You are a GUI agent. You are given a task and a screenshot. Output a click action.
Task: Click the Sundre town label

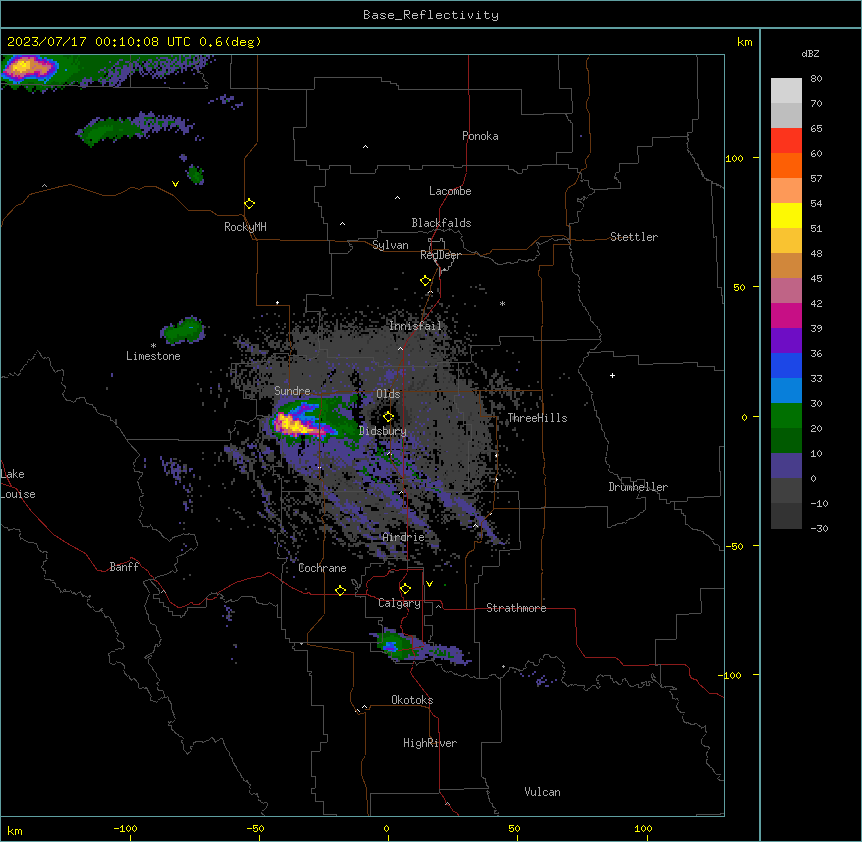click(292, 391)
